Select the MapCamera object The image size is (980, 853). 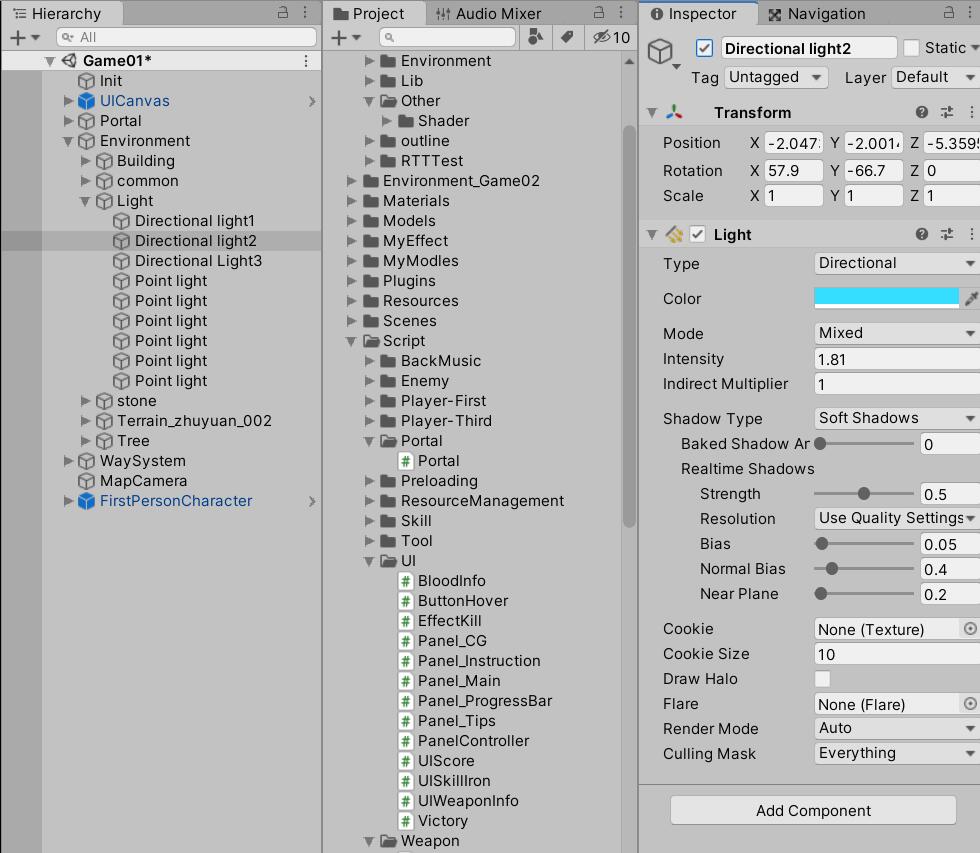click(x=143, y=481)
